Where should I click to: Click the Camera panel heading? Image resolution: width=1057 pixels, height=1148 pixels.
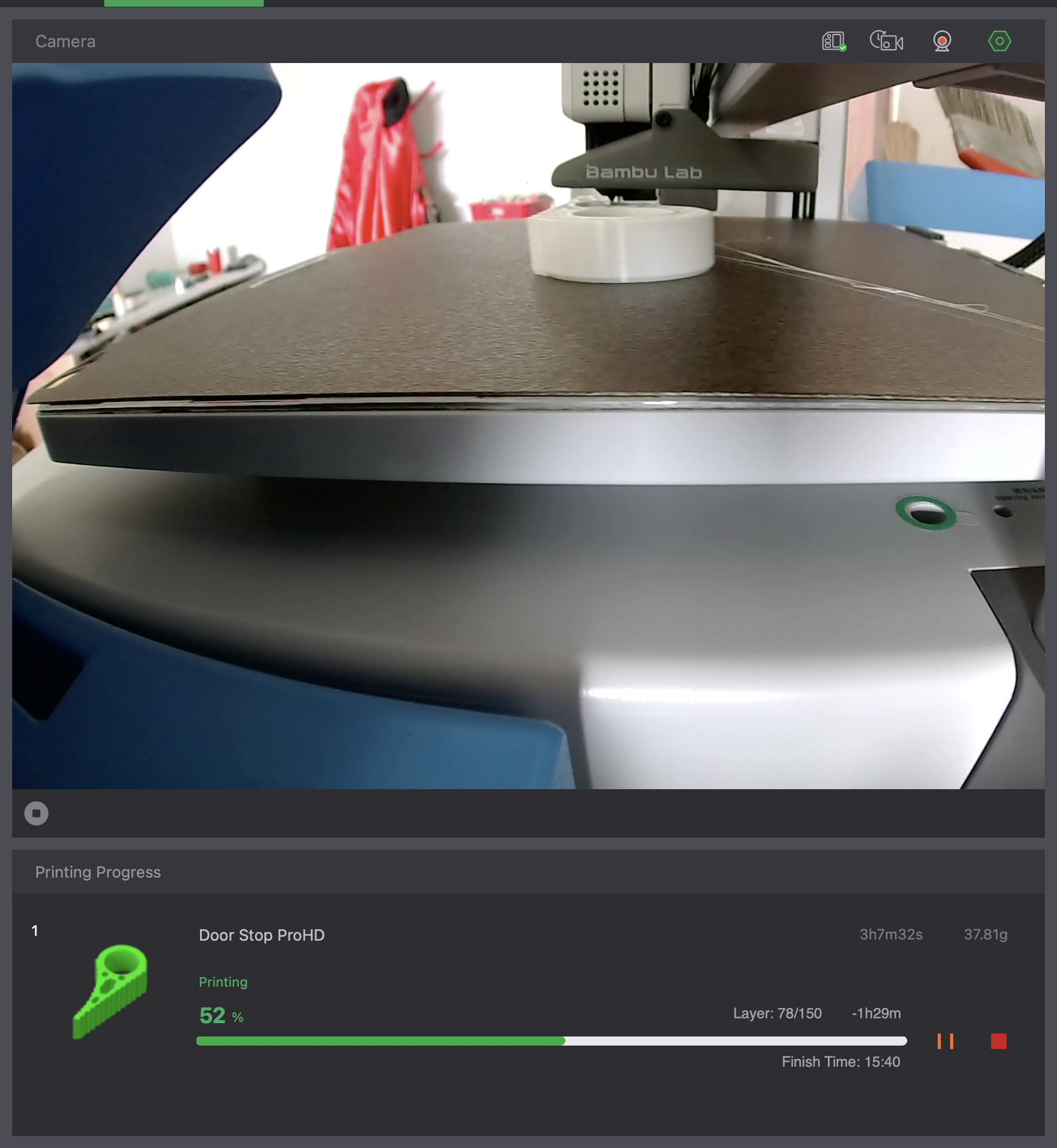pos(65,41)
